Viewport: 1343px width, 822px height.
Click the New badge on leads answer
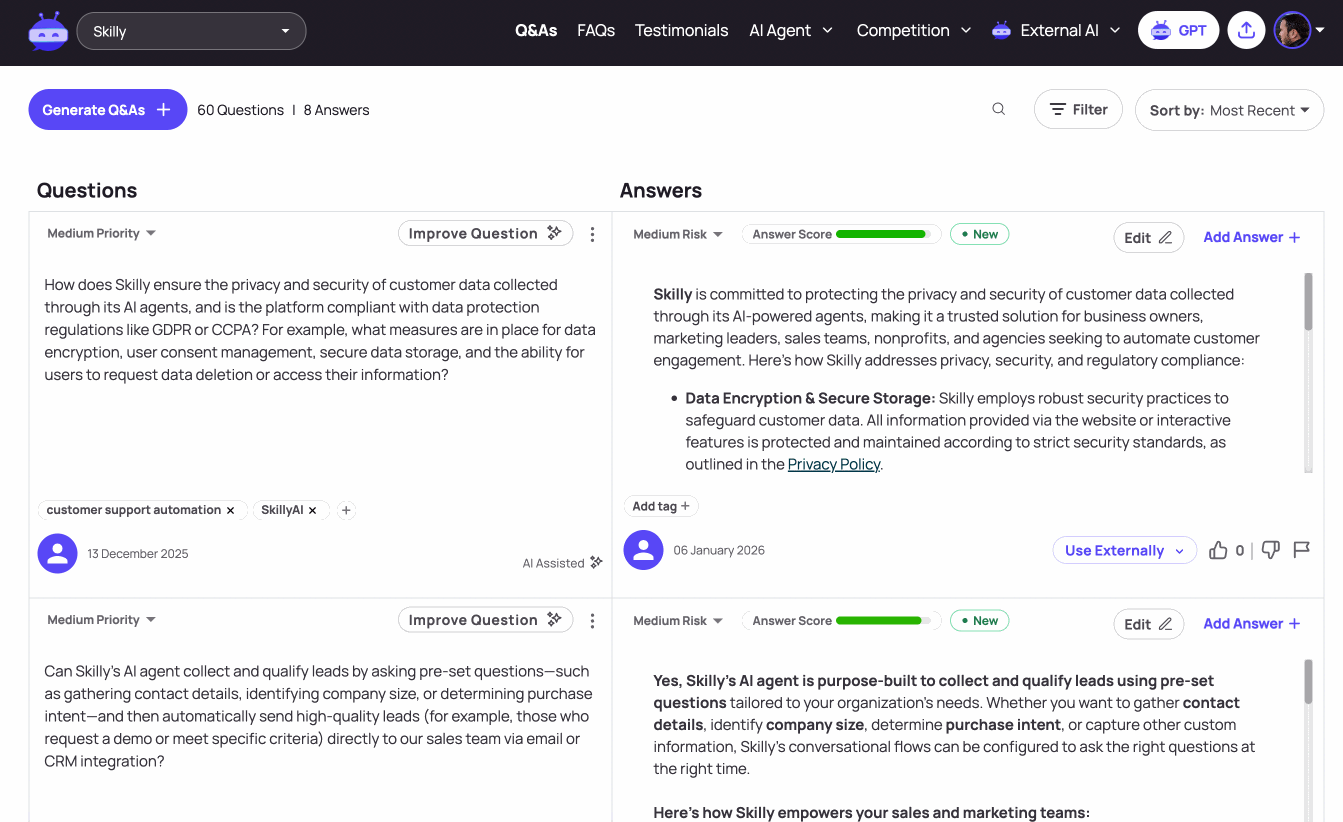pos(980,621)
